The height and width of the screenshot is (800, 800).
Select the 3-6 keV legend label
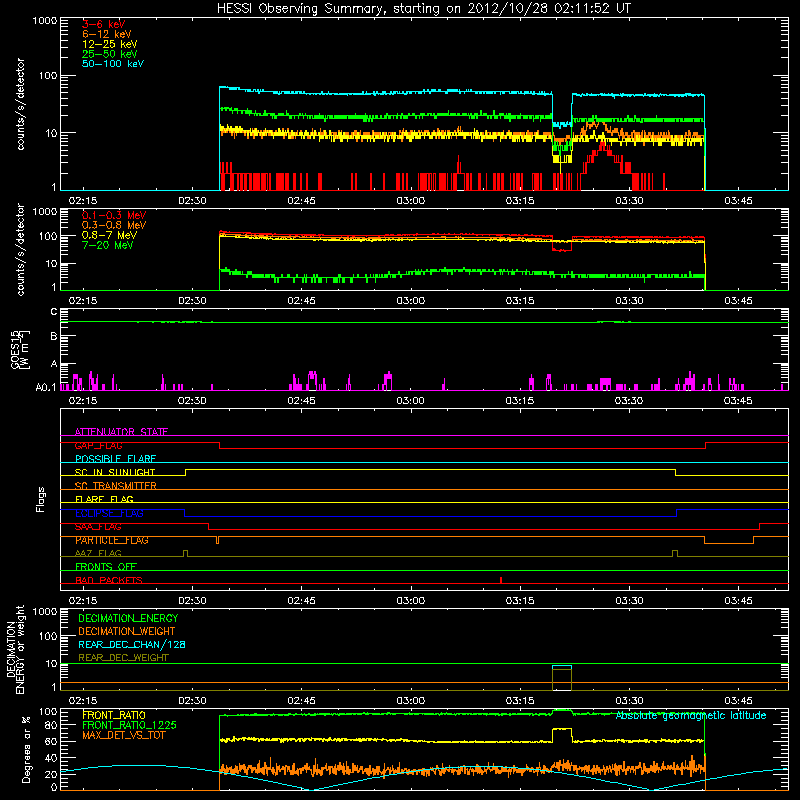point(104,24)
